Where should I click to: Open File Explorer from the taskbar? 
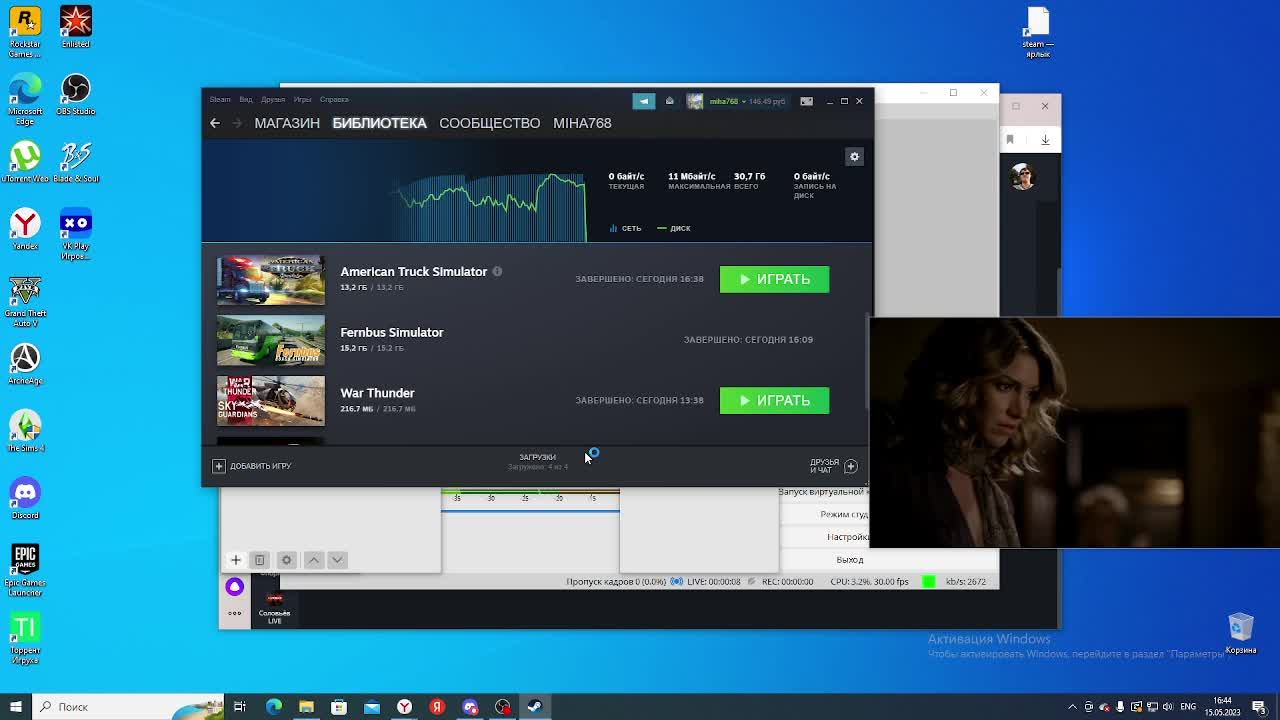(306, 707)
